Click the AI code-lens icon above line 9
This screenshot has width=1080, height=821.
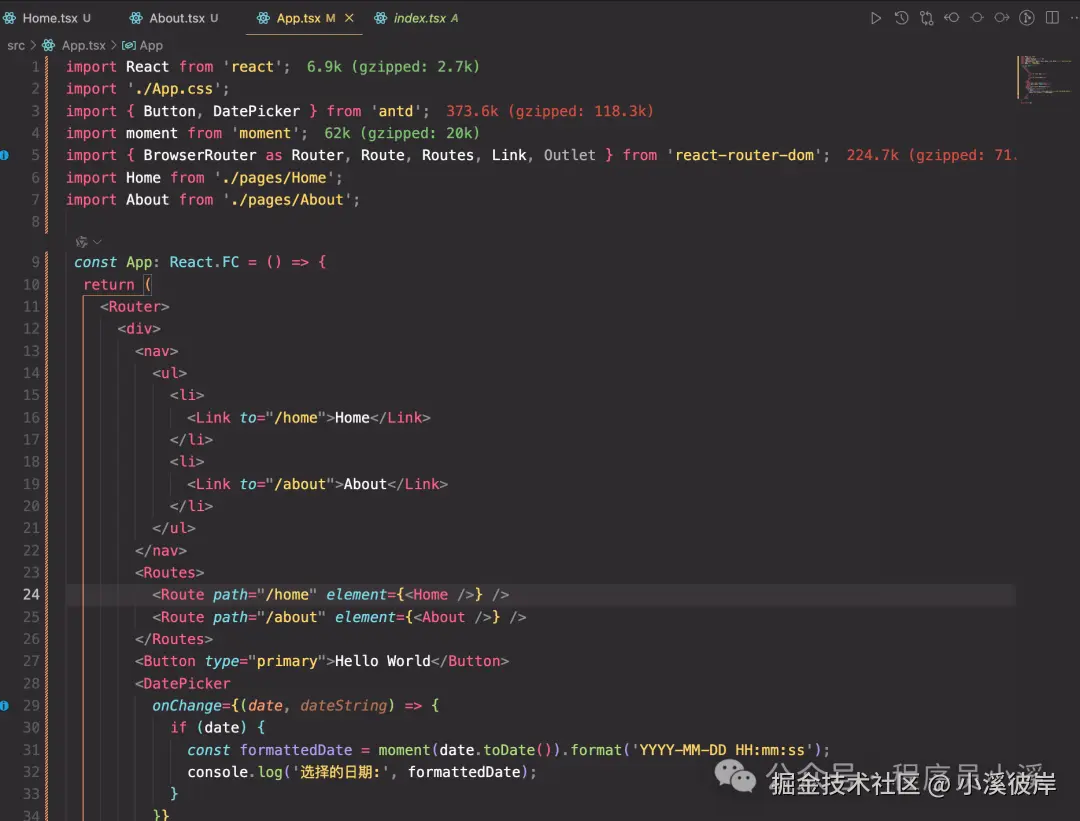pos(81,242)
